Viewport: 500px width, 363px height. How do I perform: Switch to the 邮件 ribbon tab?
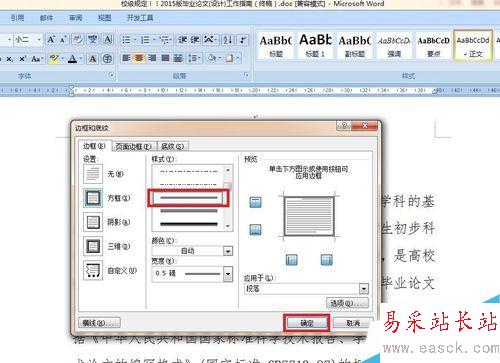pyautogui.click(x=46, y=17)
